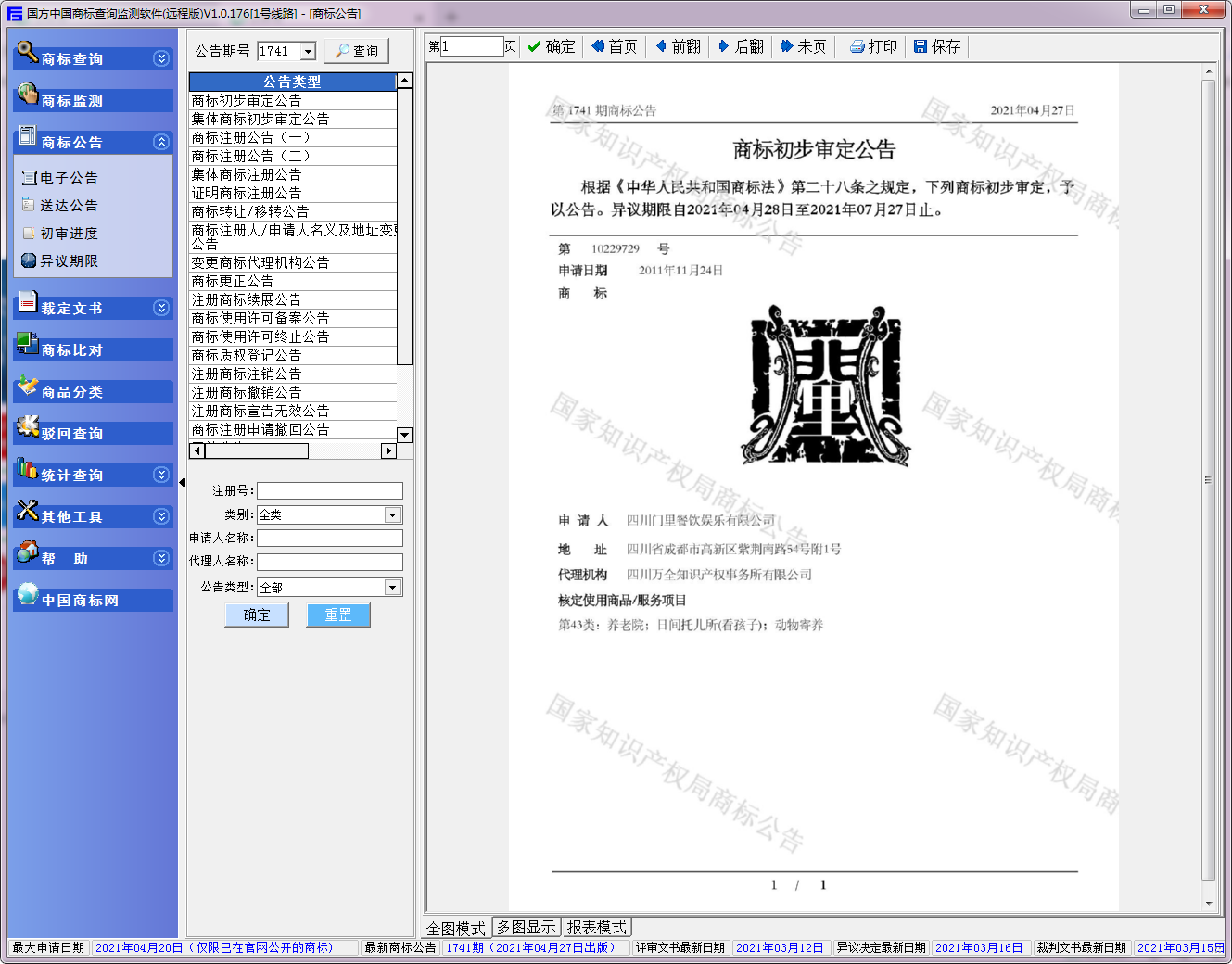Click the 商标查询 magnifier icon in sidebar
The width and height of the screenshot is (1232, 964).
click(x=27, y=52)
